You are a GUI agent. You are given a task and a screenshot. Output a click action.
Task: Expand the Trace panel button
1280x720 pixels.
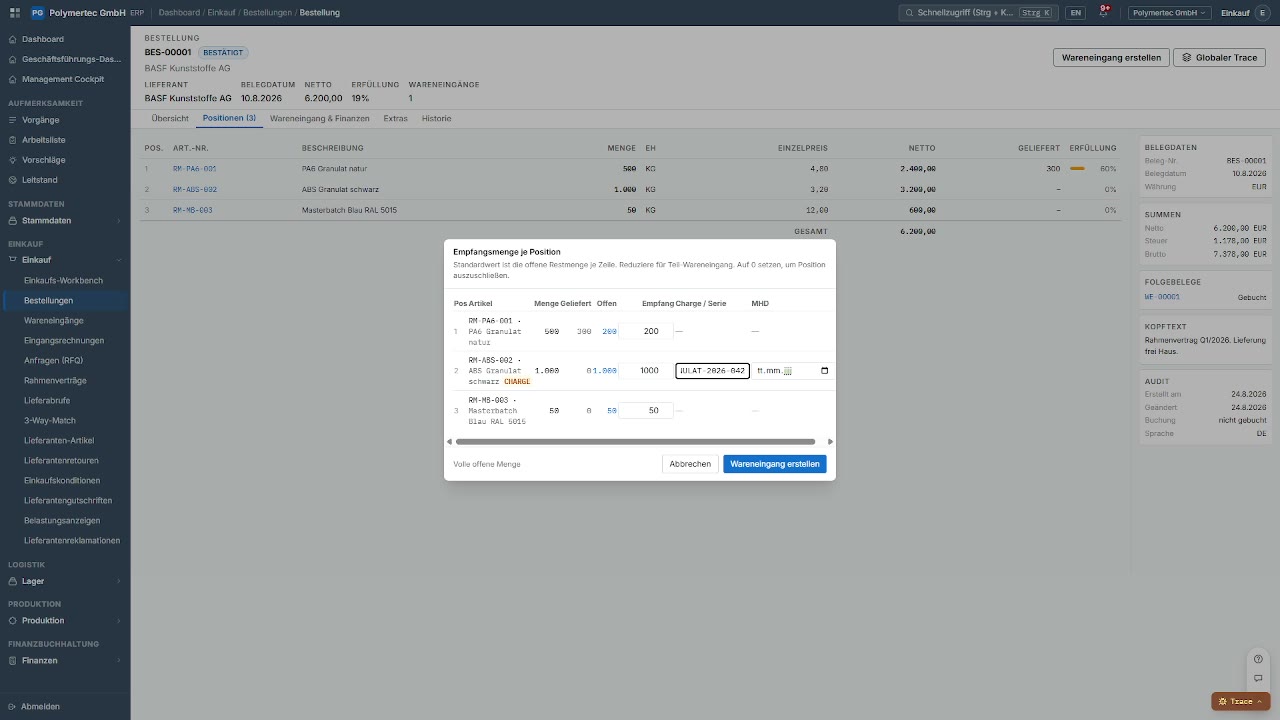(x=1241, y=701)
